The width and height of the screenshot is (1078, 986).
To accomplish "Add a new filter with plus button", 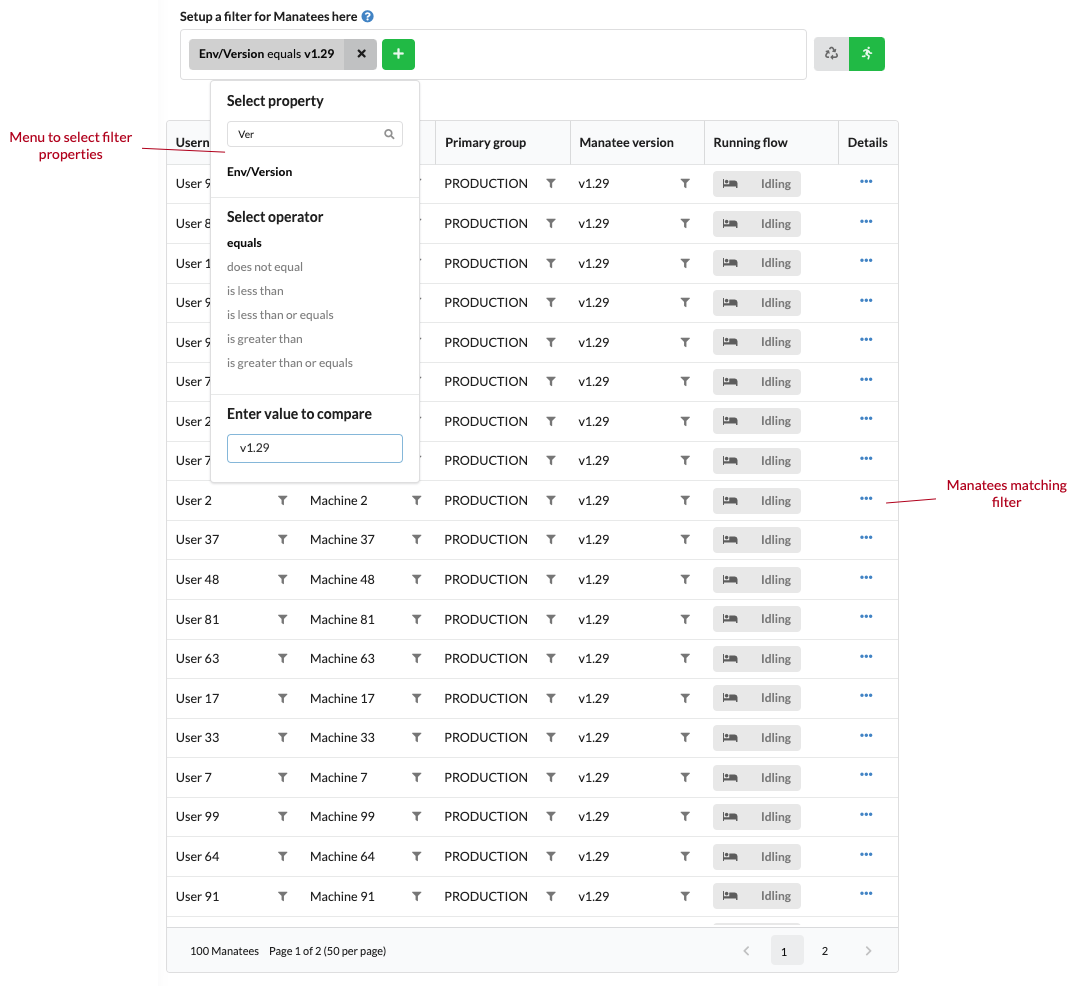I will point(398,54).
